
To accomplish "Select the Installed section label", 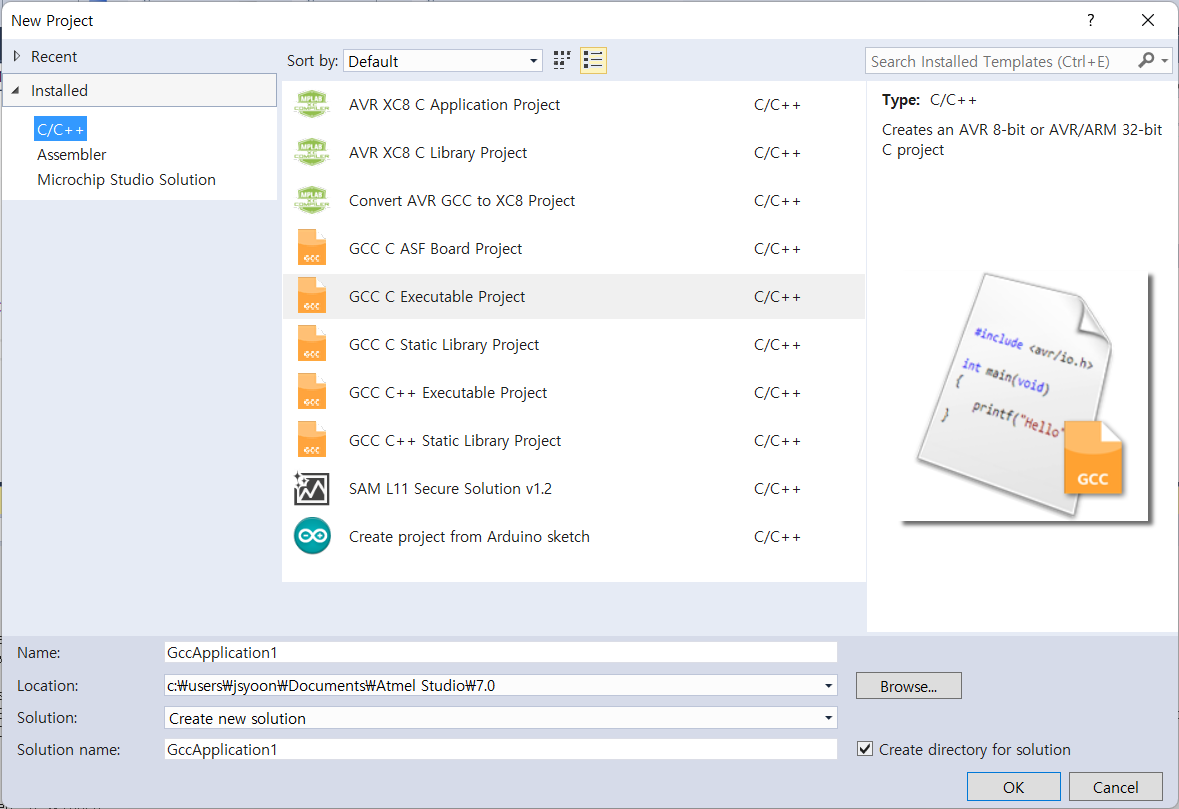I will (59, 90).
